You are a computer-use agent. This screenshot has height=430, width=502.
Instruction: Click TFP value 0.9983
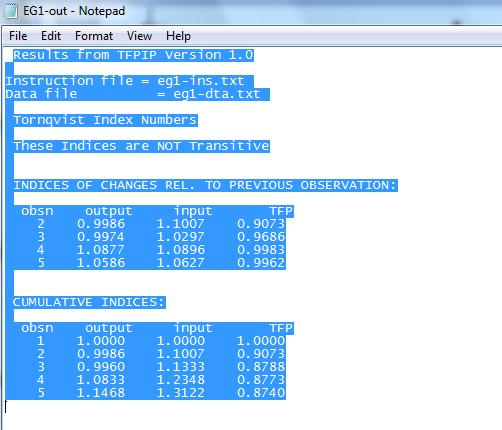[x=261, y=250]
